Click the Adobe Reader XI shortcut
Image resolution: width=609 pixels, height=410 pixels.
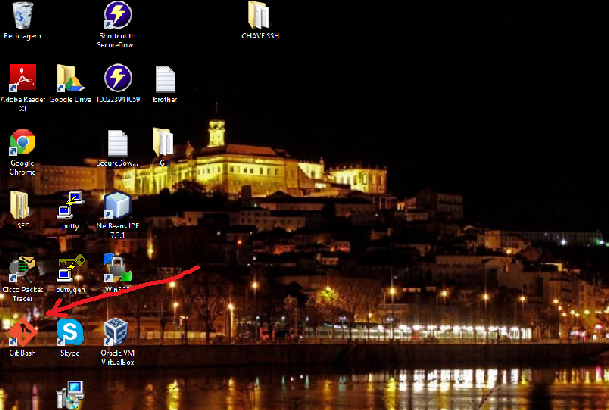click(22, 78)
